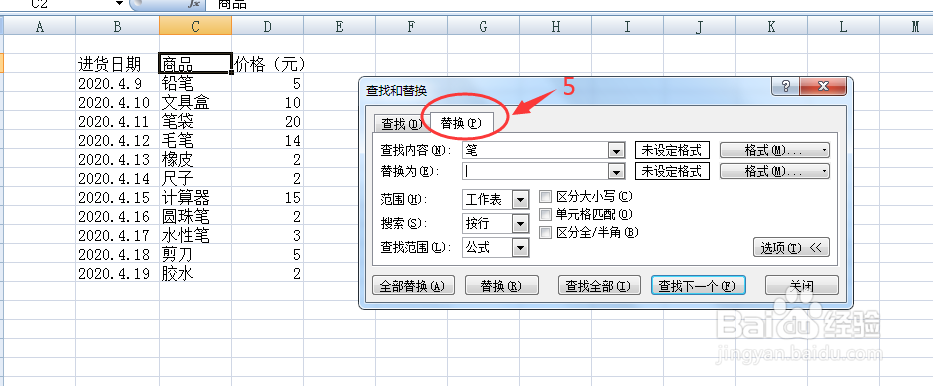Click the 替换为 input field
This screenshot has width=933, height=386.
tap(536, 171)
